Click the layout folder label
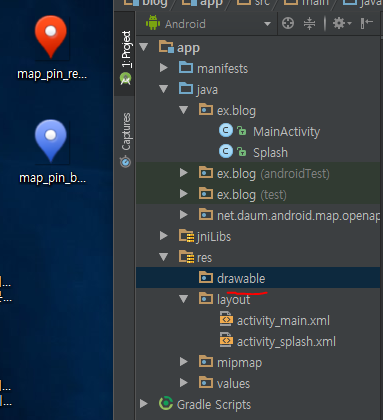 (233, 299)
